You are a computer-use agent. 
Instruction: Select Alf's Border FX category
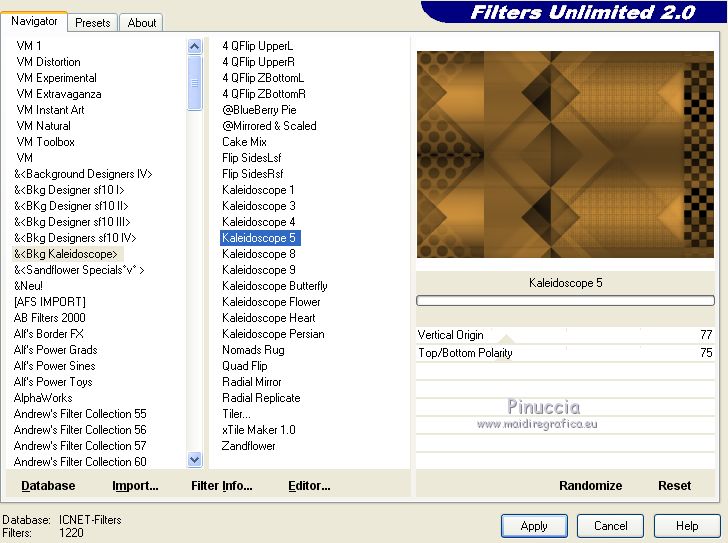click(x=48, y=334)
